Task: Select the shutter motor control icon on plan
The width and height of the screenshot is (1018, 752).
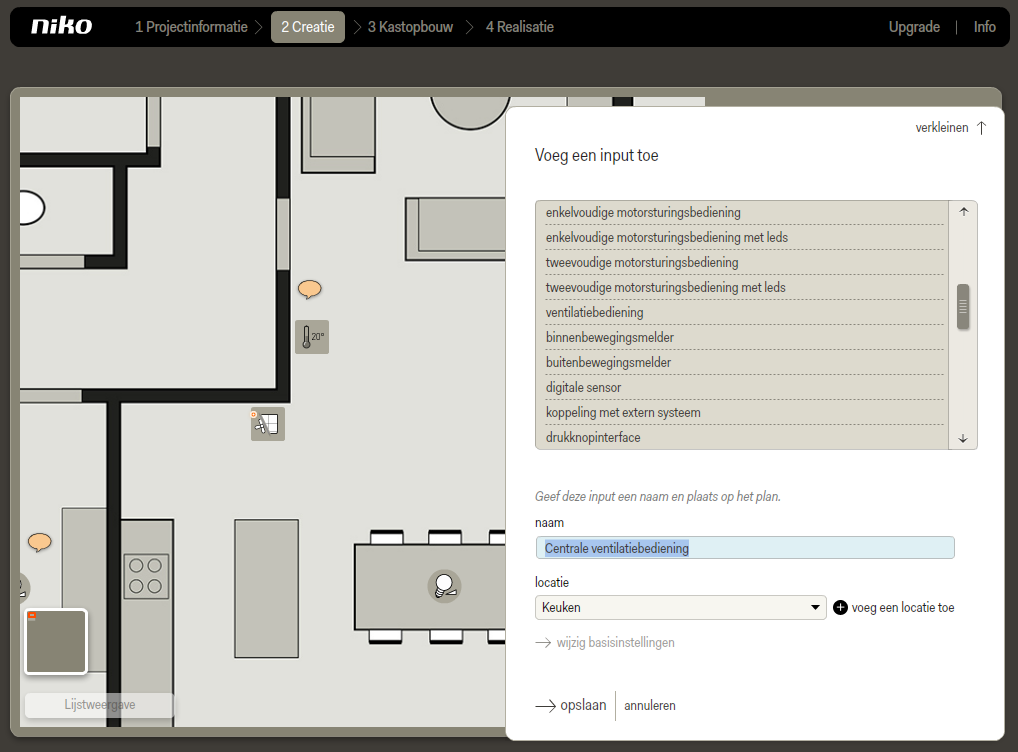Action: pos(267,424)
